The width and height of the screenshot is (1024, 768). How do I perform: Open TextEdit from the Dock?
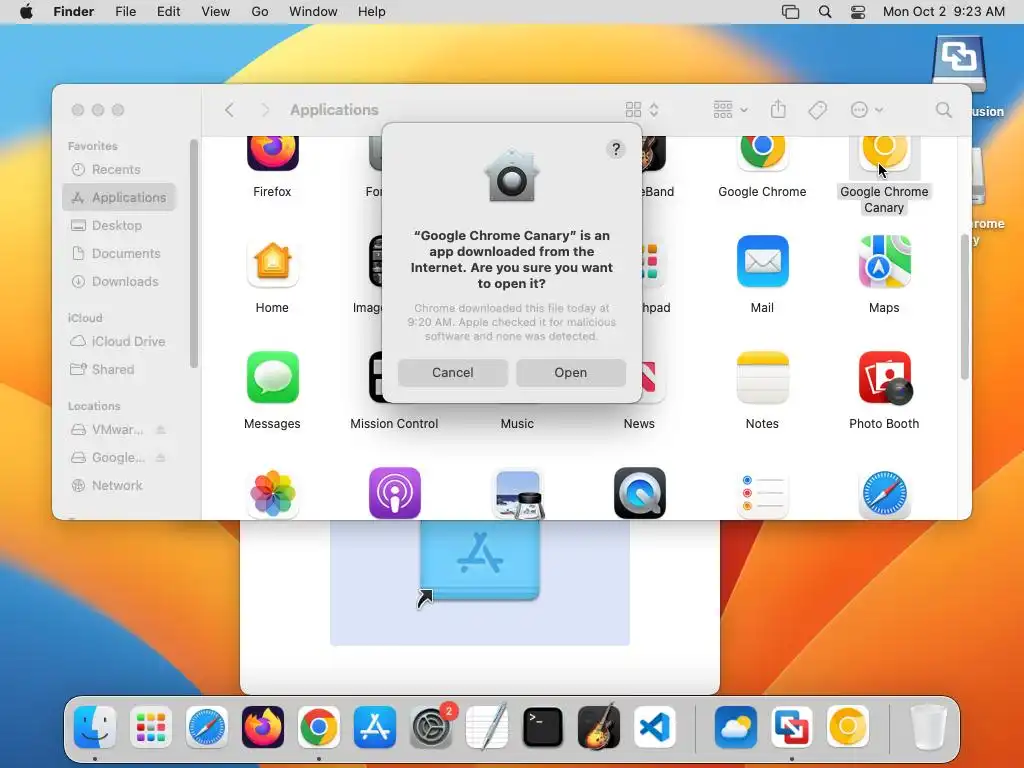487,727
